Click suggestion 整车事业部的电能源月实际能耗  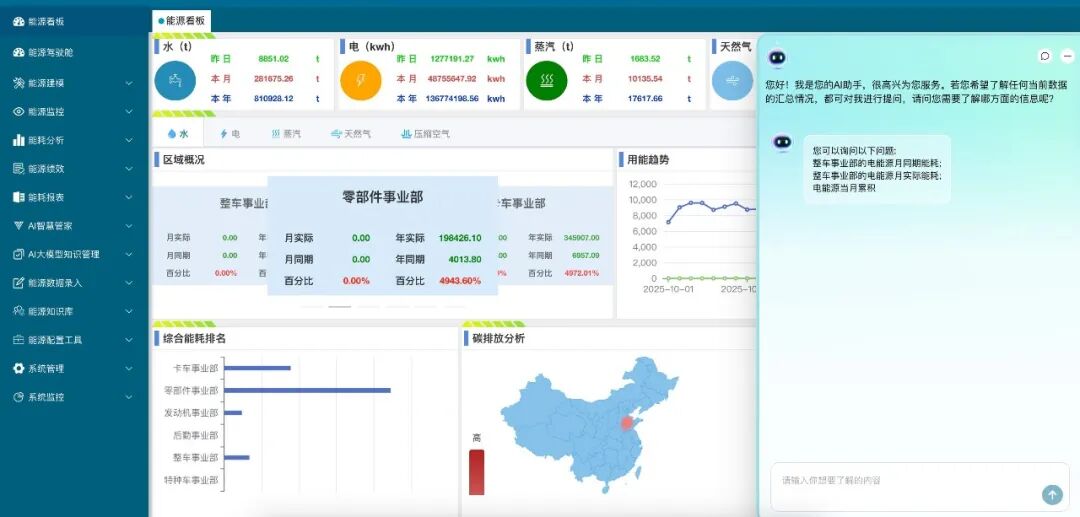(x=877, y=176)
